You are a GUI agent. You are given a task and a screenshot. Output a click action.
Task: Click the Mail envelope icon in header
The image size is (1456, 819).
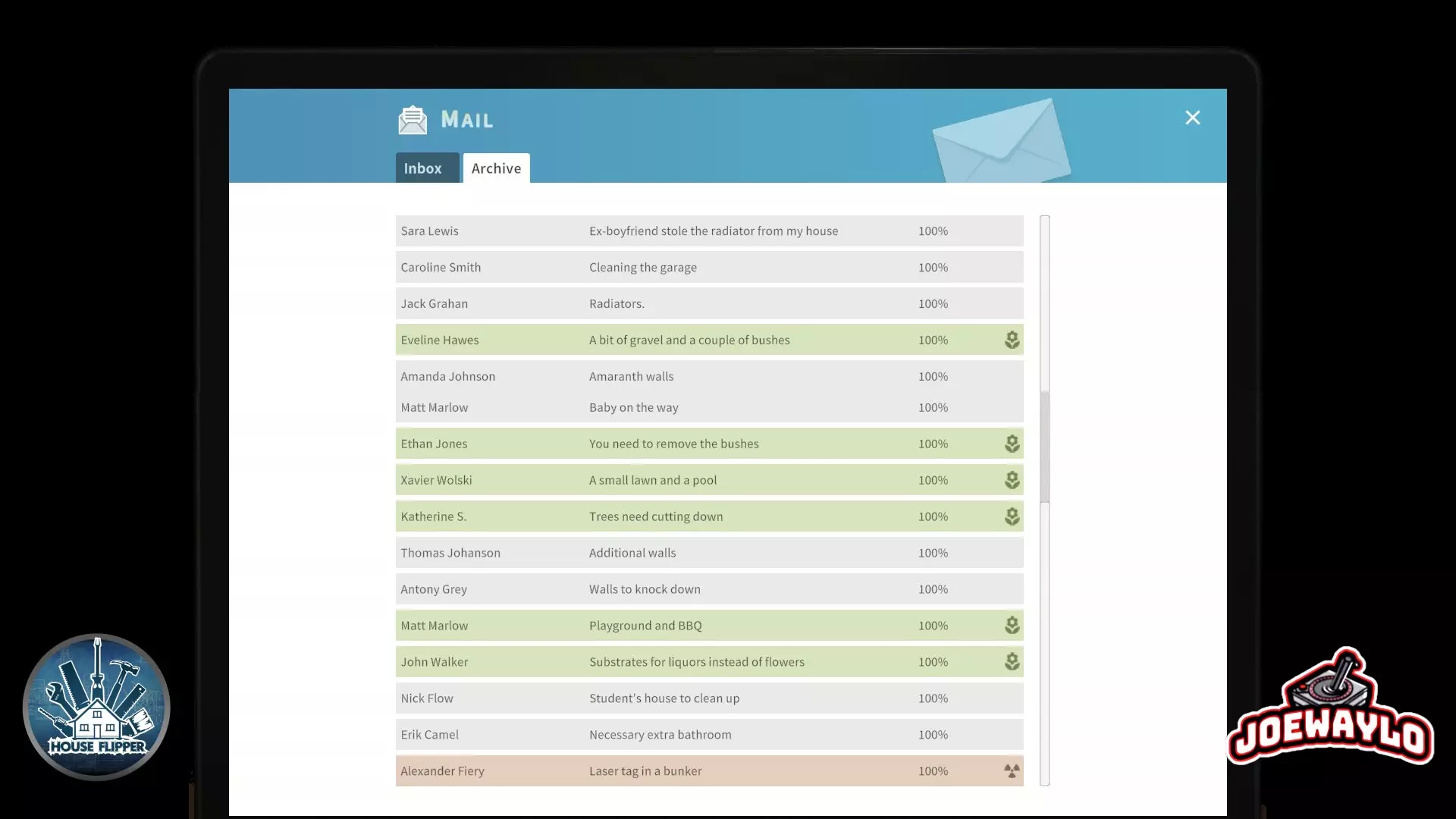click(x=413, y=120)
